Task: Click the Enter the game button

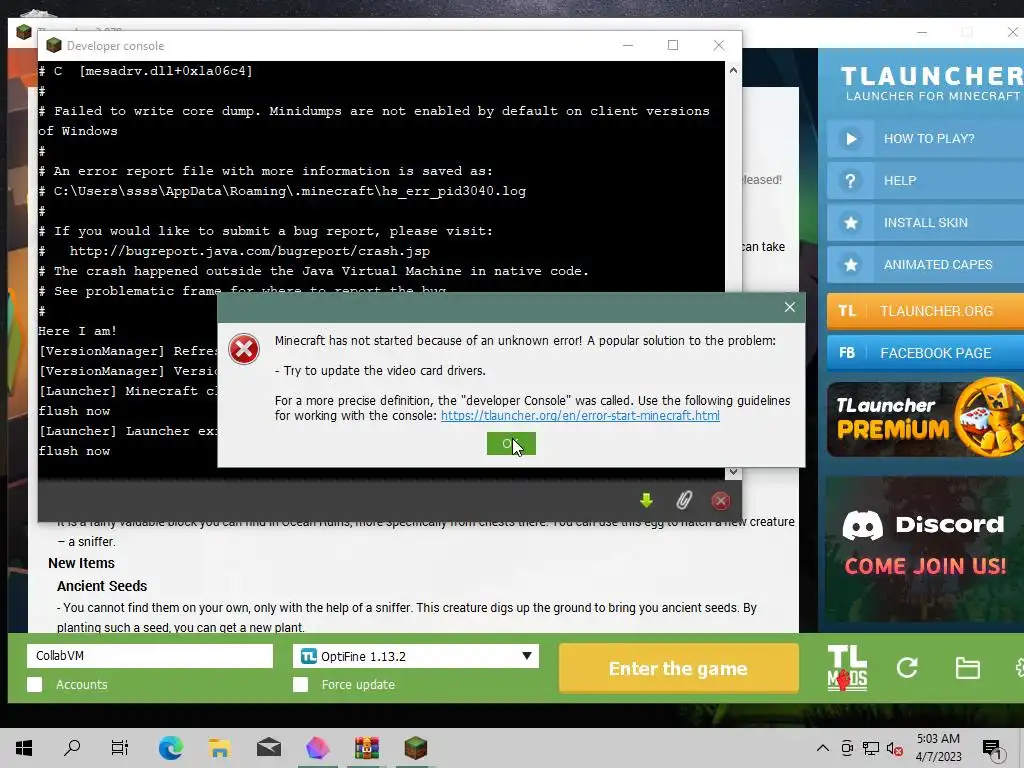Action: click(x=679, y=668)
